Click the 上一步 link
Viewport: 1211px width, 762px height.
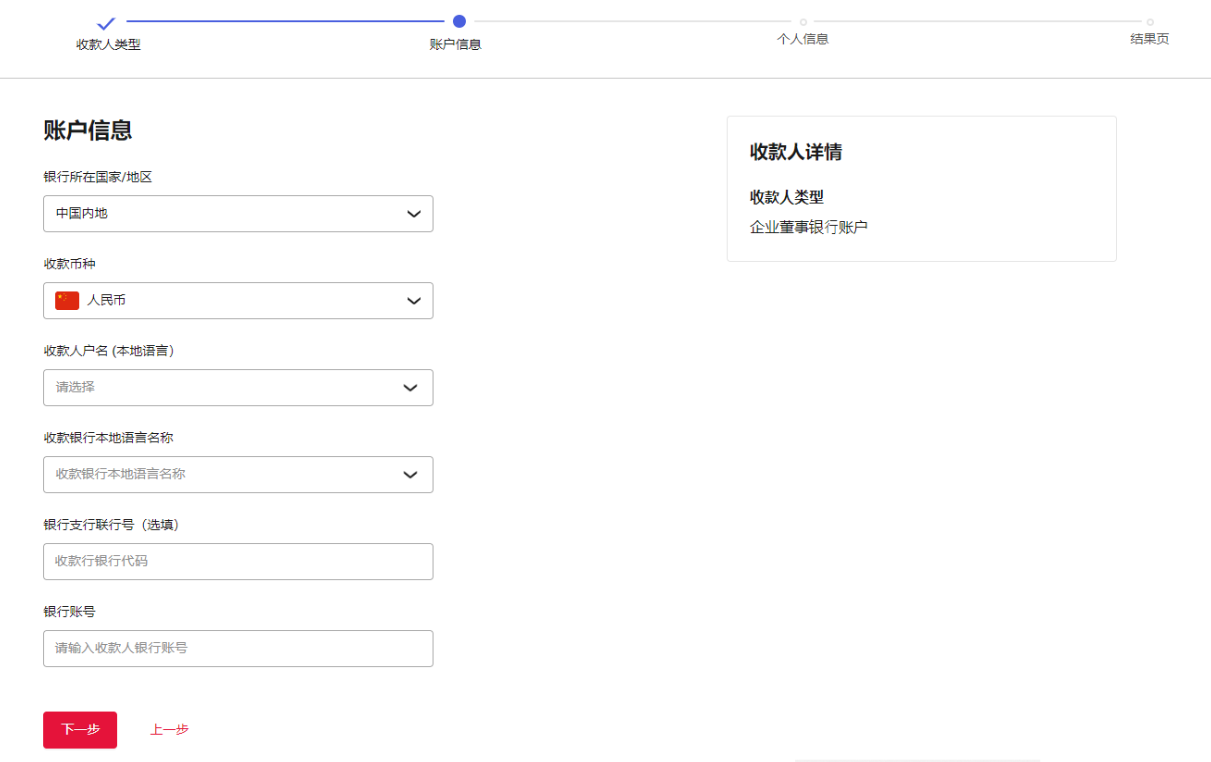coord(169,730)
